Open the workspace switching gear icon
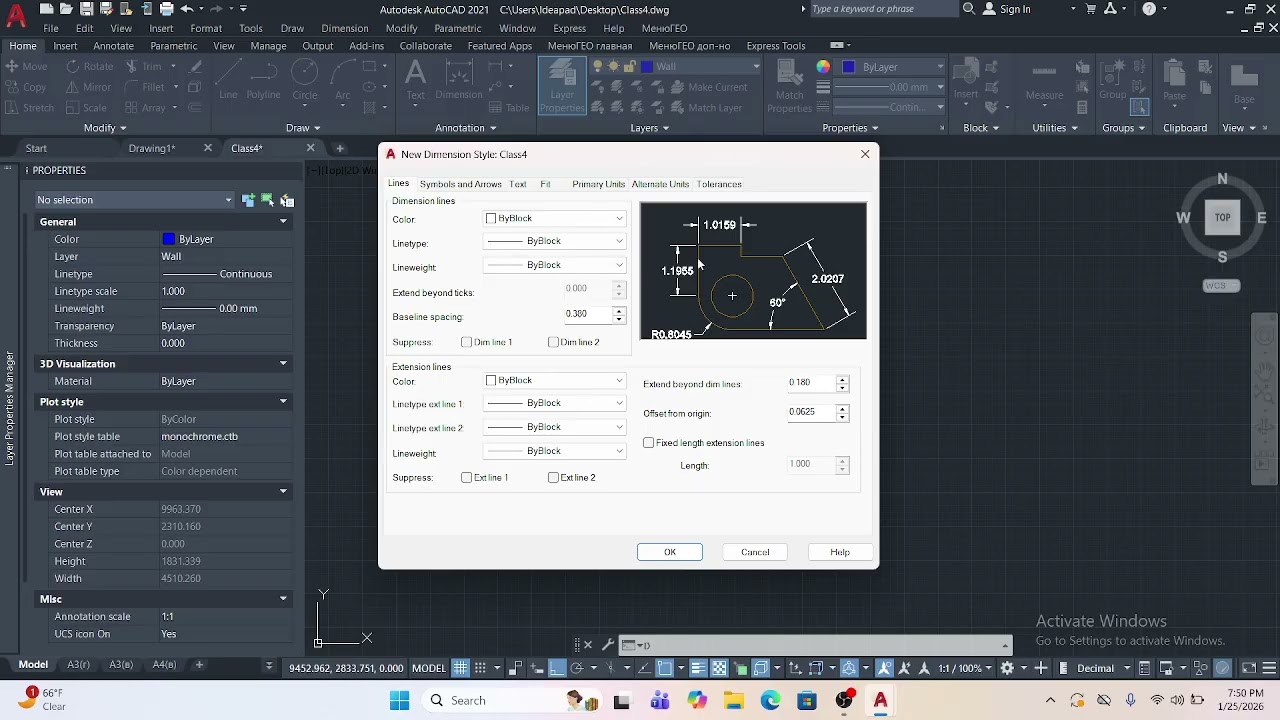Image resolution: width=1280 pixels, height=720 pixels. click(1007, 668)
